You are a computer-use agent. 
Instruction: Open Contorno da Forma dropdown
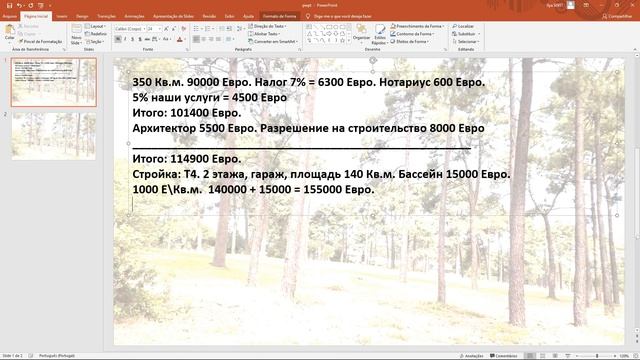click(x=412, y=34)
